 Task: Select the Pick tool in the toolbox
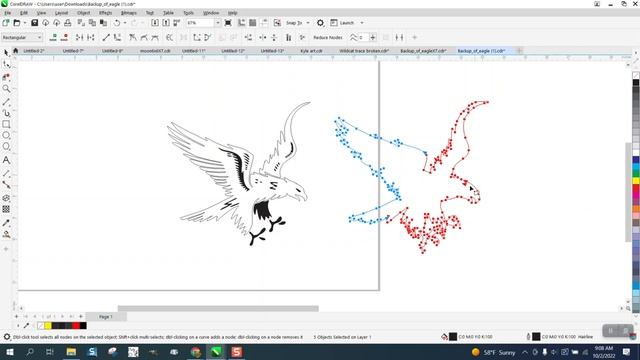pyautogui.click(x=6, y=53)
